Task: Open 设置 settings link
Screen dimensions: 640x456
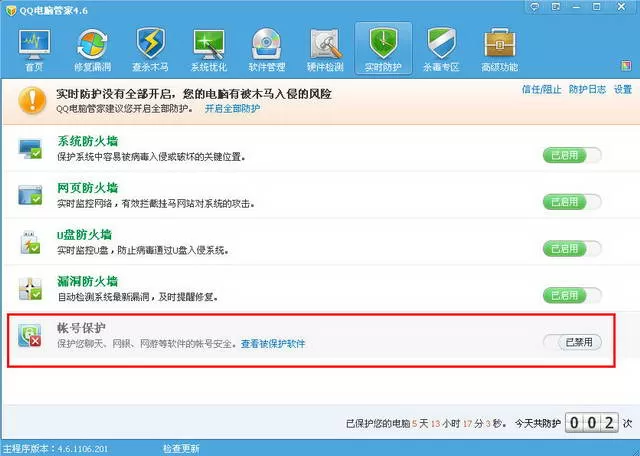Action: pos(623,89)
